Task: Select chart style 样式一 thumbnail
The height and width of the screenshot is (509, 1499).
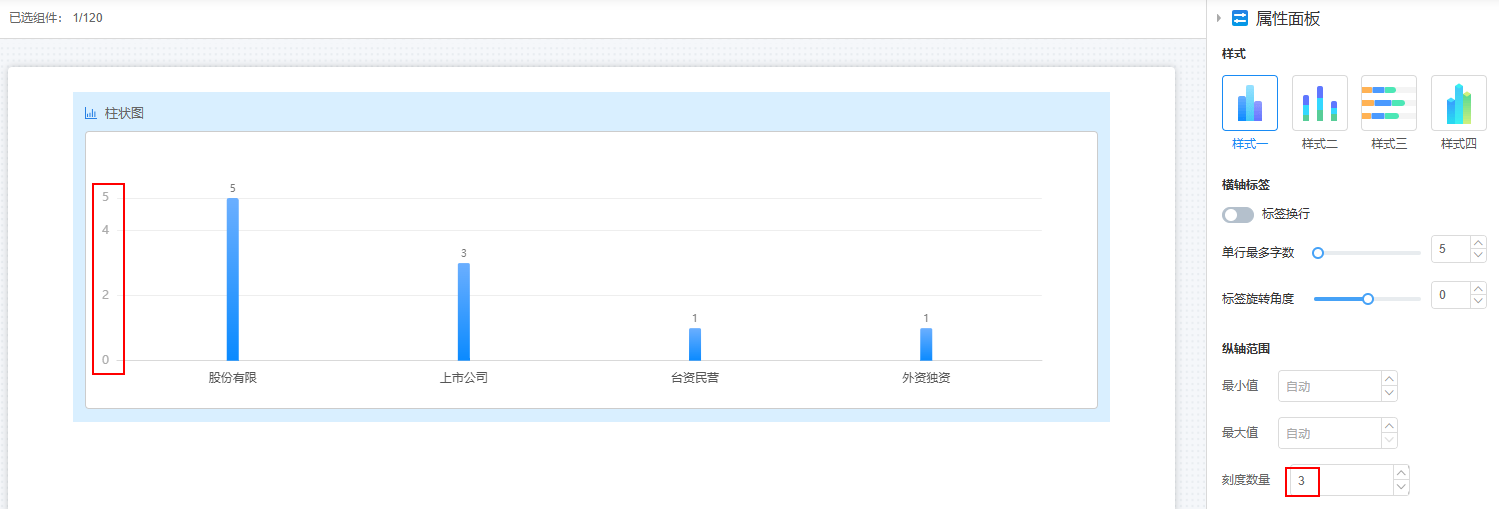Action: tap(1249, 103)
